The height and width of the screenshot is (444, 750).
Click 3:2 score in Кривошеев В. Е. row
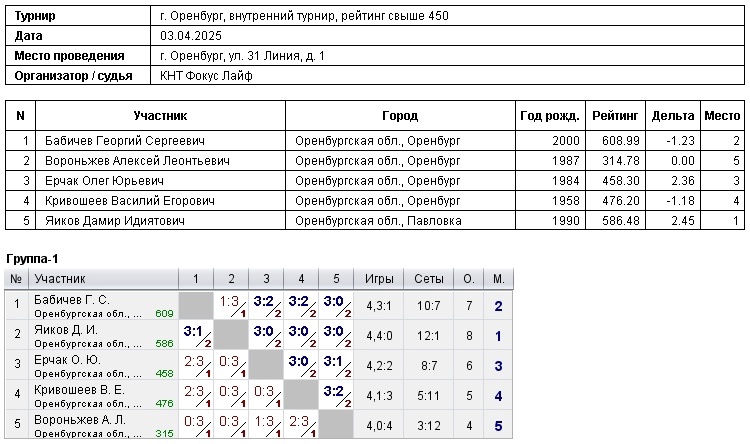pyautogui.click(x=337, y=392)
